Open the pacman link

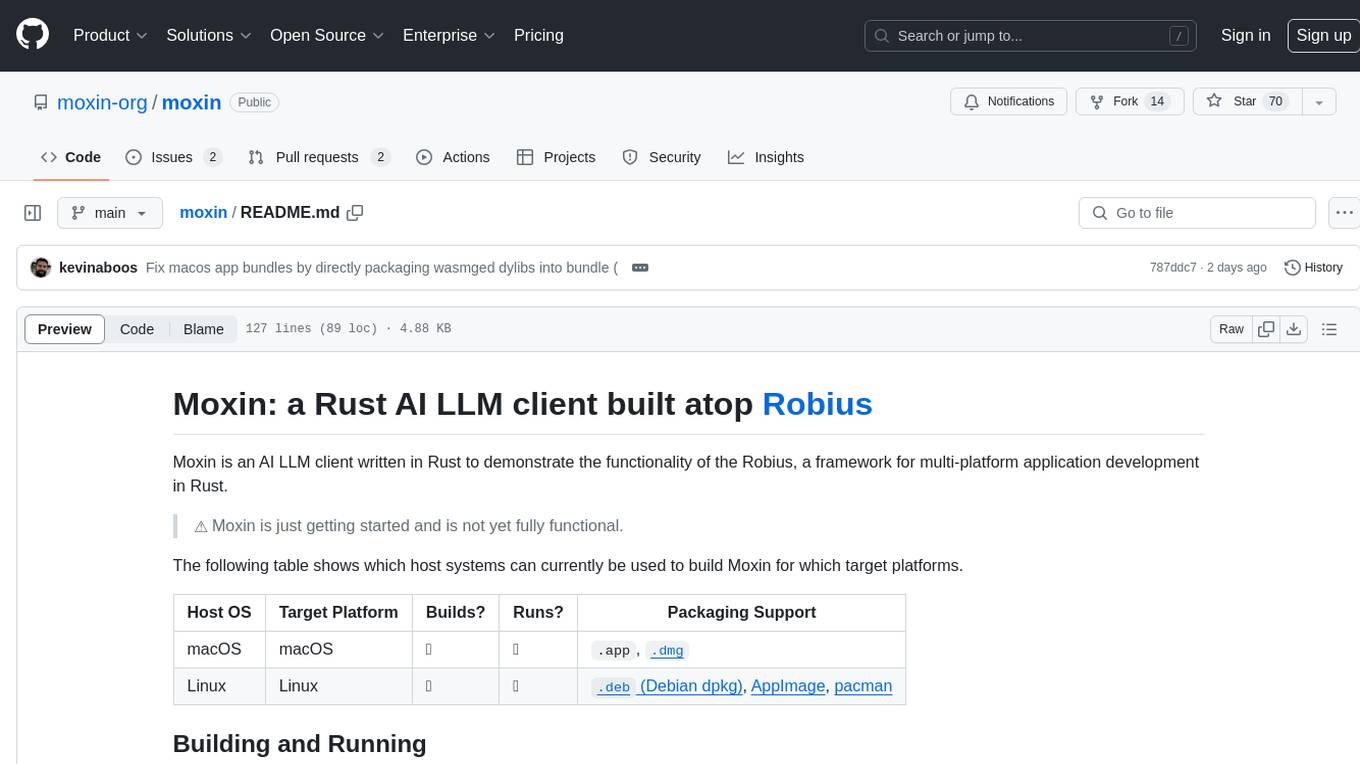point(863,686)
